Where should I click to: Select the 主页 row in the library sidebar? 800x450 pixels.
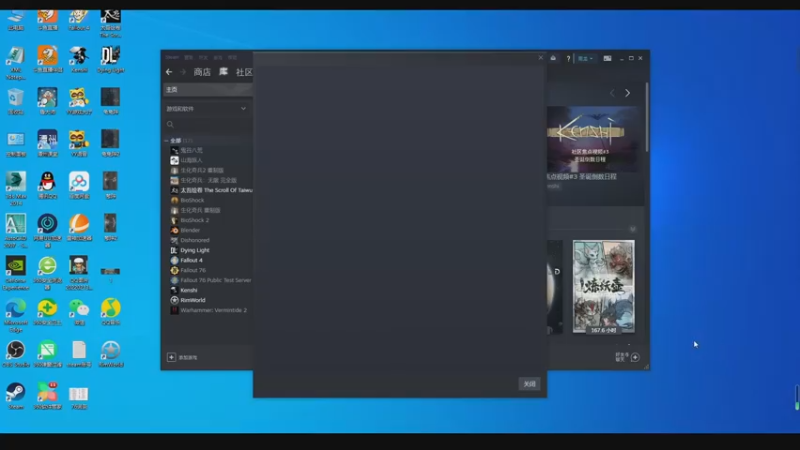coord(208,89)
